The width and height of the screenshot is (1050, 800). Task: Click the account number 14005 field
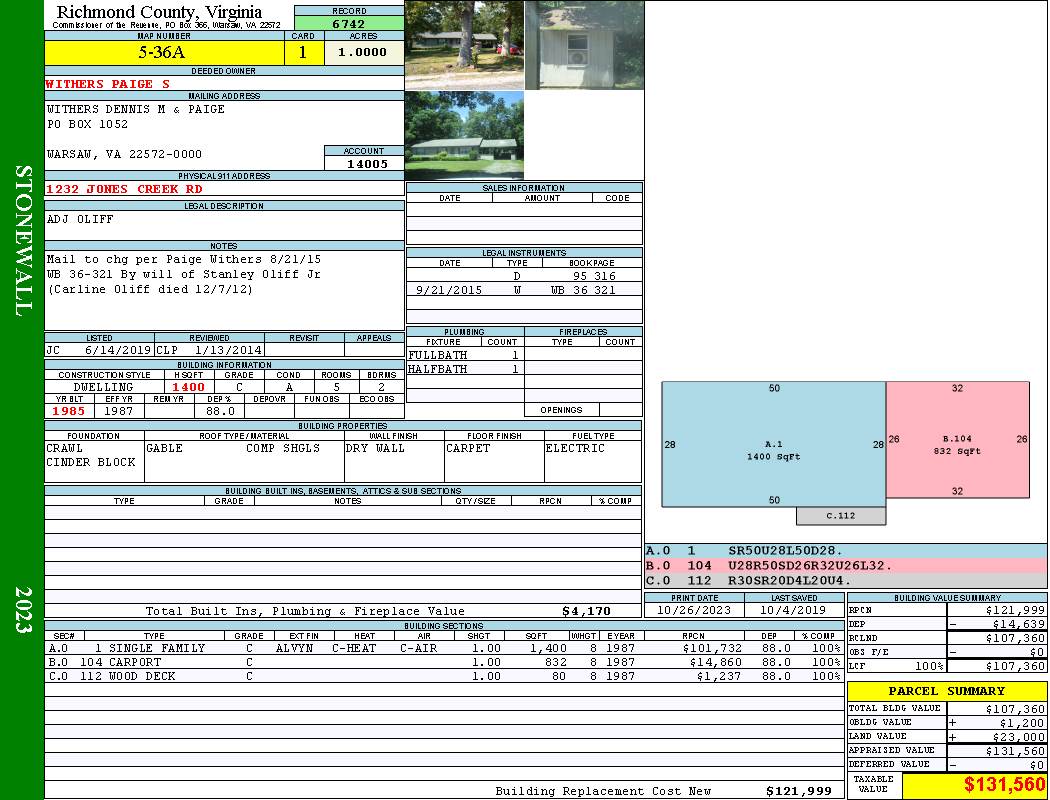point(364,163)
